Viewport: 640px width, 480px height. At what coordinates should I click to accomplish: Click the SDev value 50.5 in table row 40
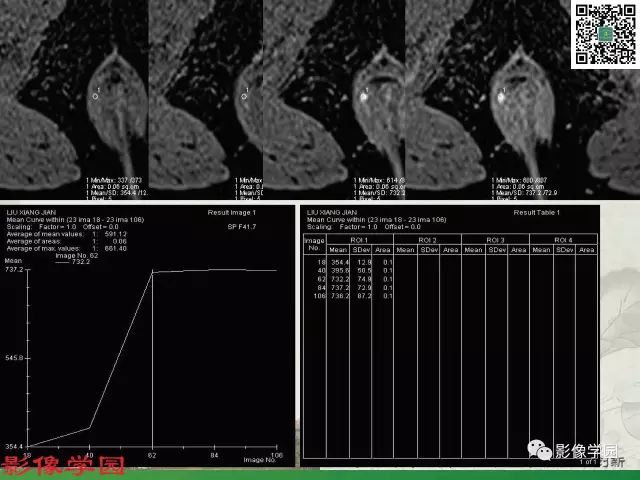(x=364, y=271)
